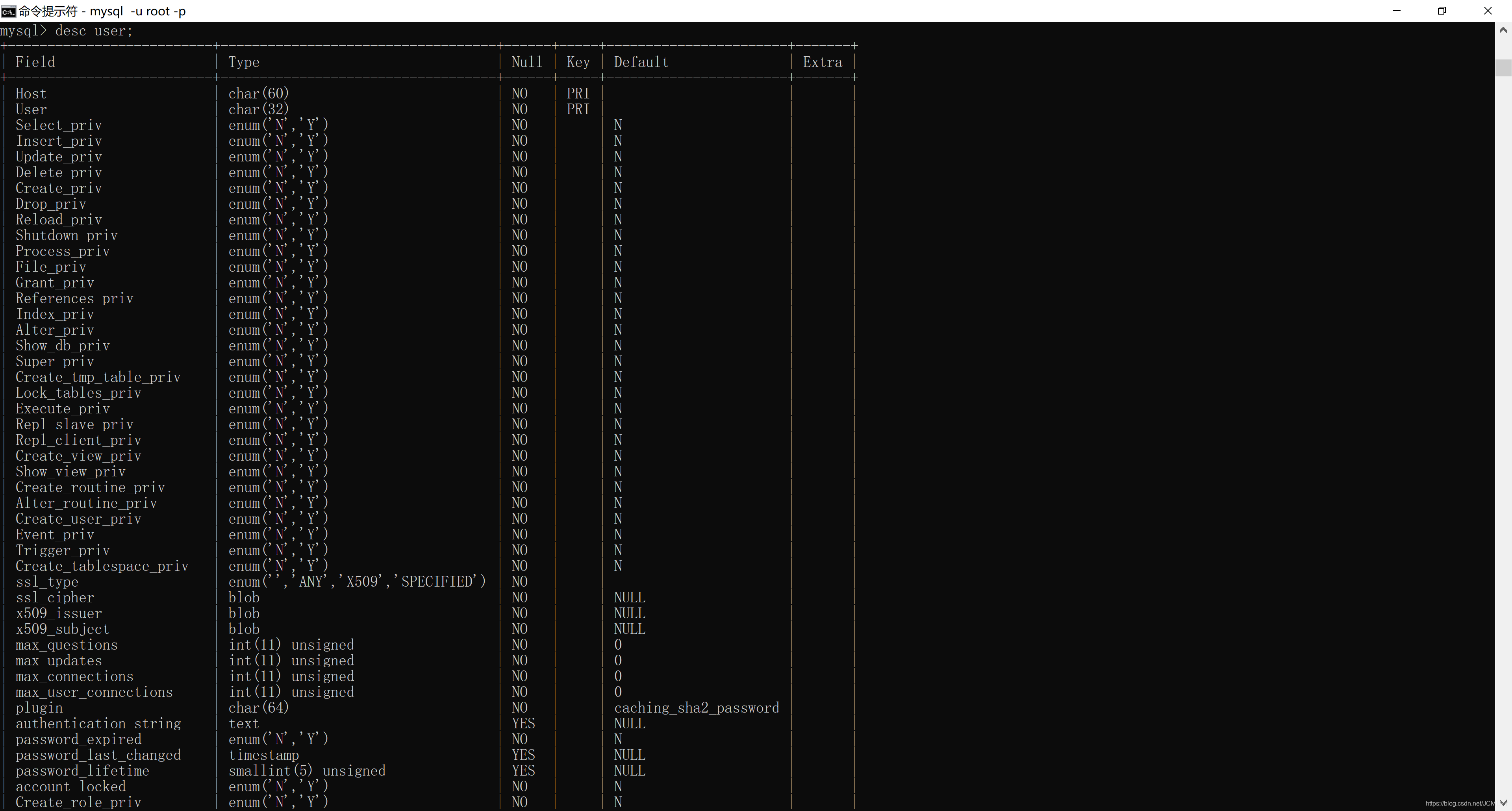Click the Type column header
Viewport: 1512px width, 811px height.
click(244, 62)
